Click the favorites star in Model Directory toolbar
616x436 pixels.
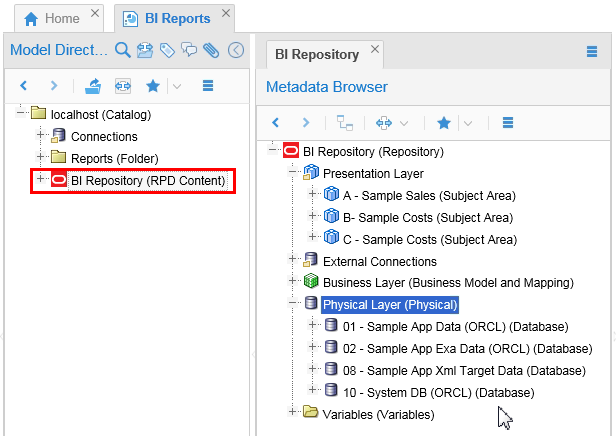point(153,86)
